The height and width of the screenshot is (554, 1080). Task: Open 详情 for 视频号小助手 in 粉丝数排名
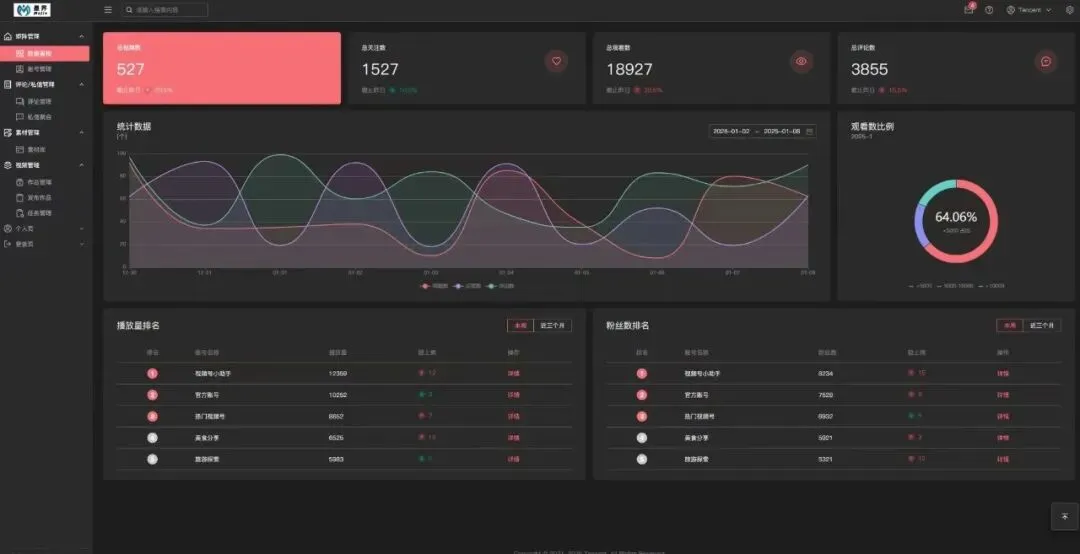(x=1003, y=373)
